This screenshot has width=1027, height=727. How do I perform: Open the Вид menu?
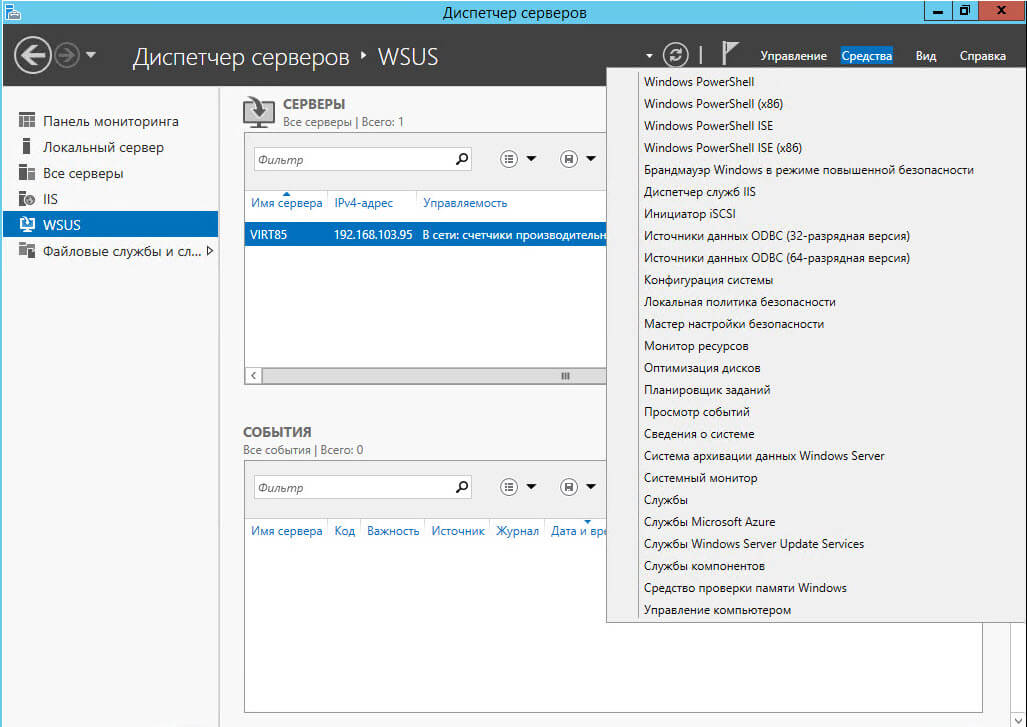click(x=925, y=56)
